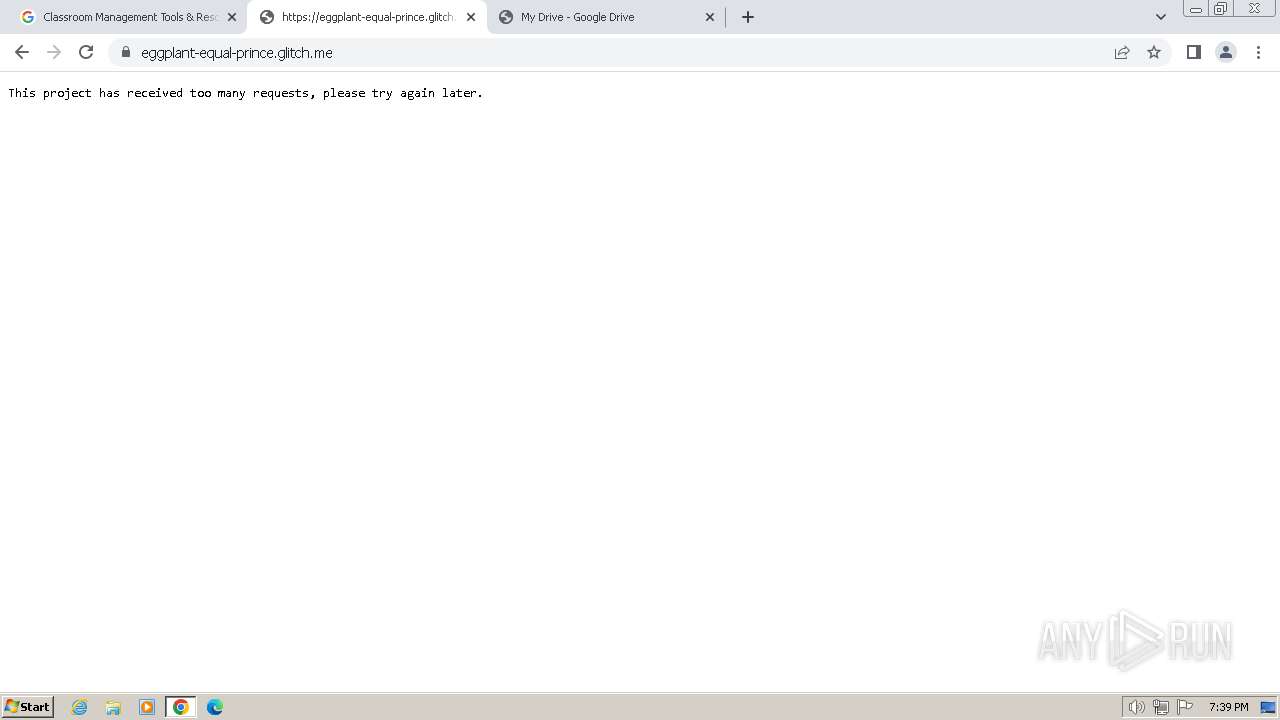Reload the current page
This screenshot has width=1280, height=720.
pos(86,52)
